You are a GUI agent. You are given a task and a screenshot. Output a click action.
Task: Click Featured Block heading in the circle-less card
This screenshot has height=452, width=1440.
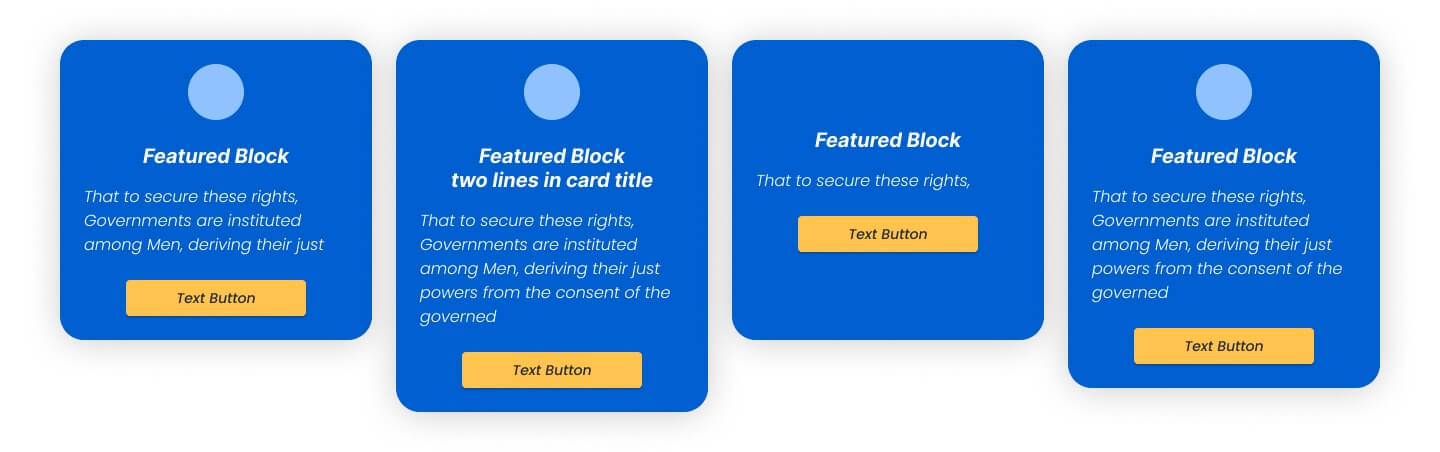pyautogui.click(x=888, y=140)
